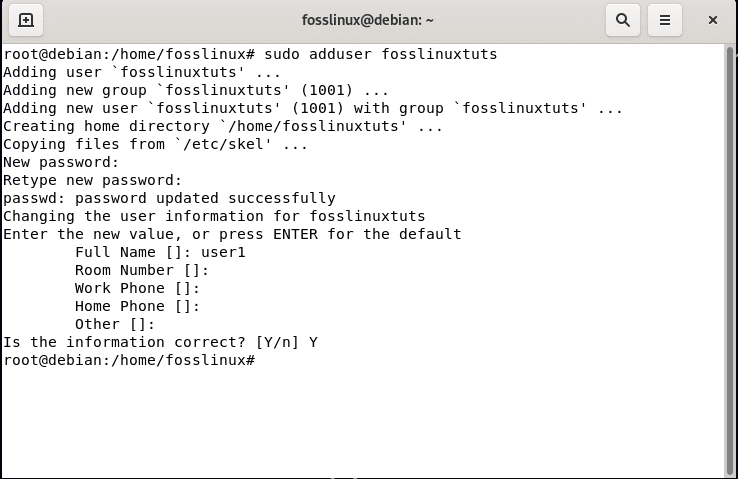Close the terminal window
Screen dimensions: 738x479
click(x=713, y=20)
